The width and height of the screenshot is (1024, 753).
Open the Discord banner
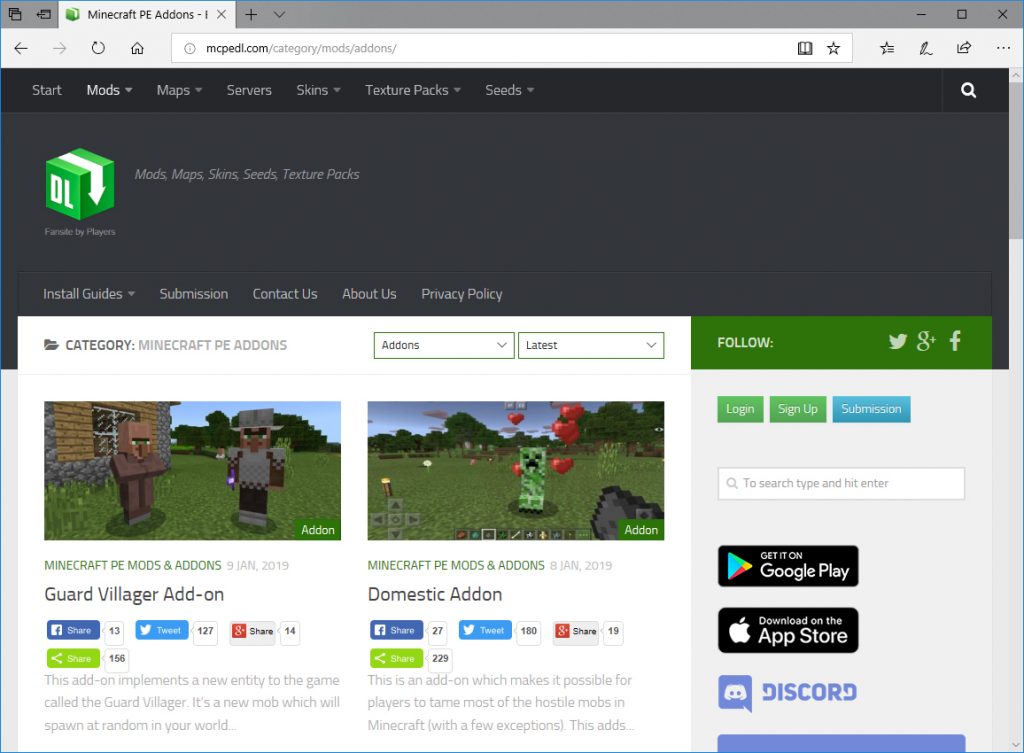click(788, 692)
